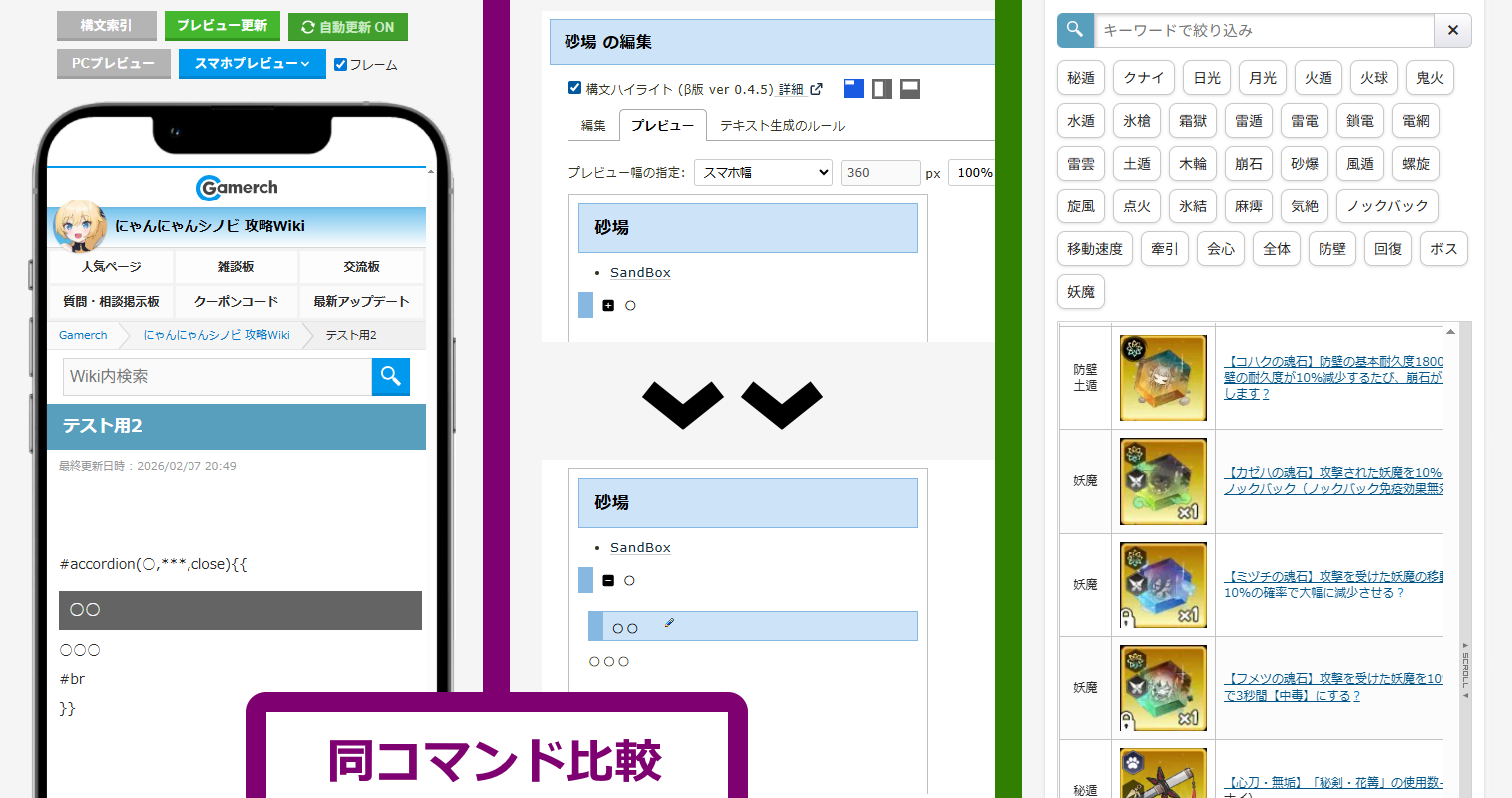The width and height of the screenshot is (1512, 798).
Task: Switch to the 編集 tab
Action: (x=593, y=126)
